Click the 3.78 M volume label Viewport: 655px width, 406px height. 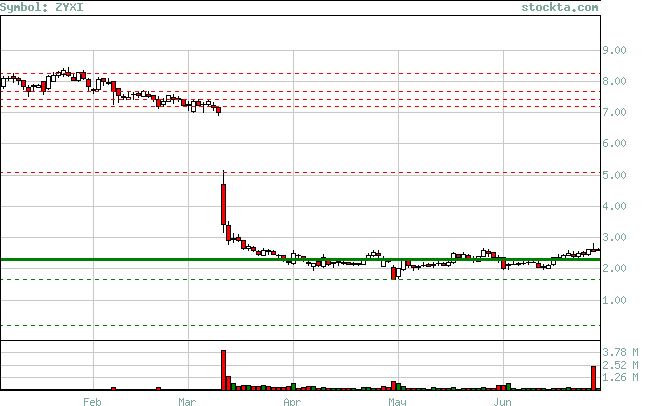(x=620, y=353)
